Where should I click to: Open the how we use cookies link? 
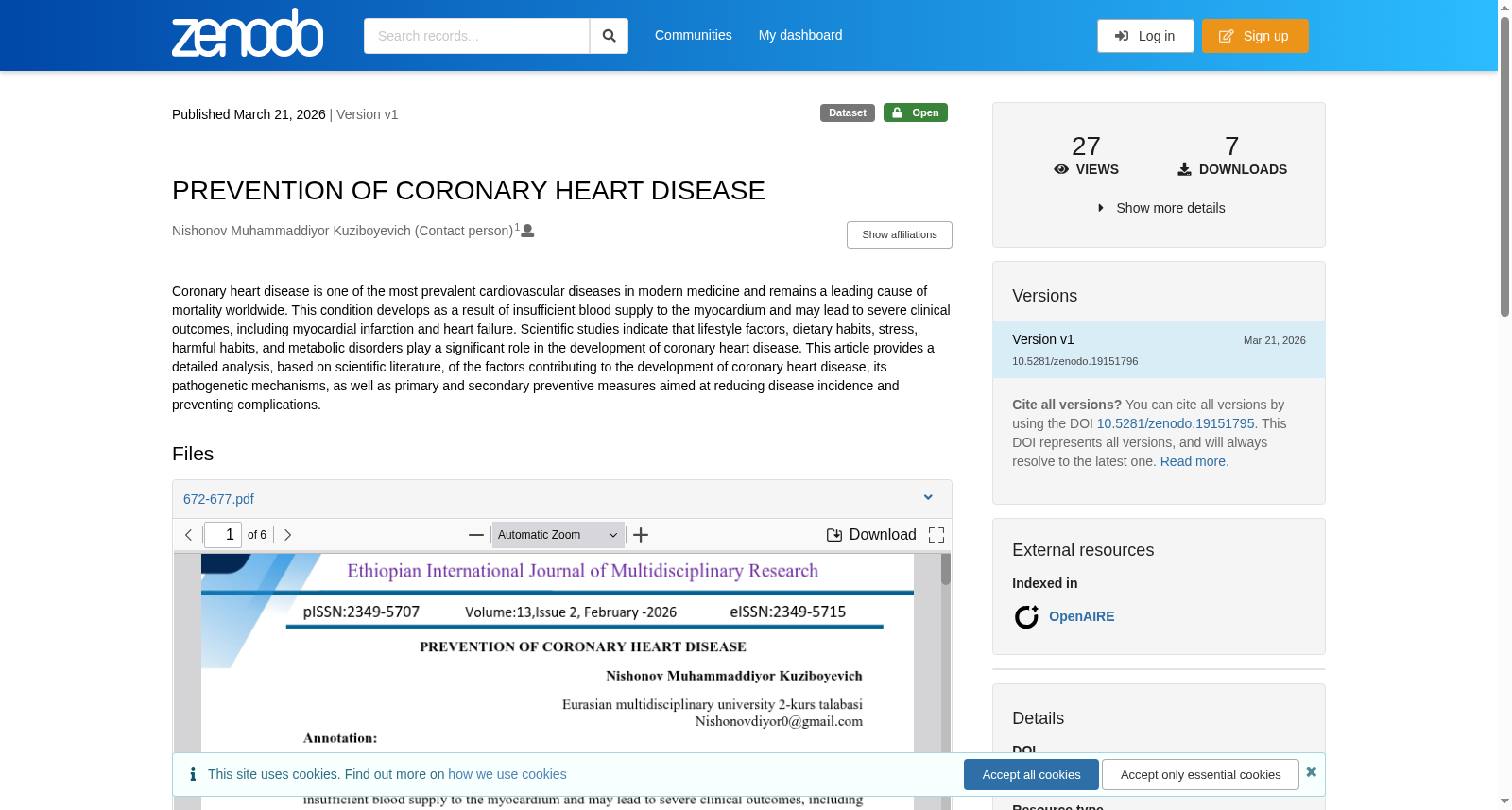[507, 774]
